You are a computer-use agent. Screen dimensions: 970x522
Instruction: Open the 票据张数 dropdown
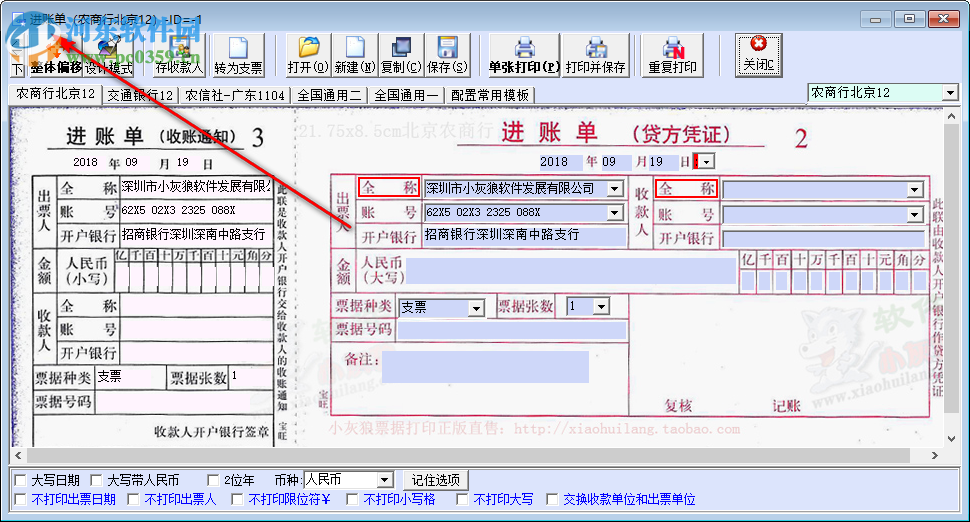[x=601, y=306]
